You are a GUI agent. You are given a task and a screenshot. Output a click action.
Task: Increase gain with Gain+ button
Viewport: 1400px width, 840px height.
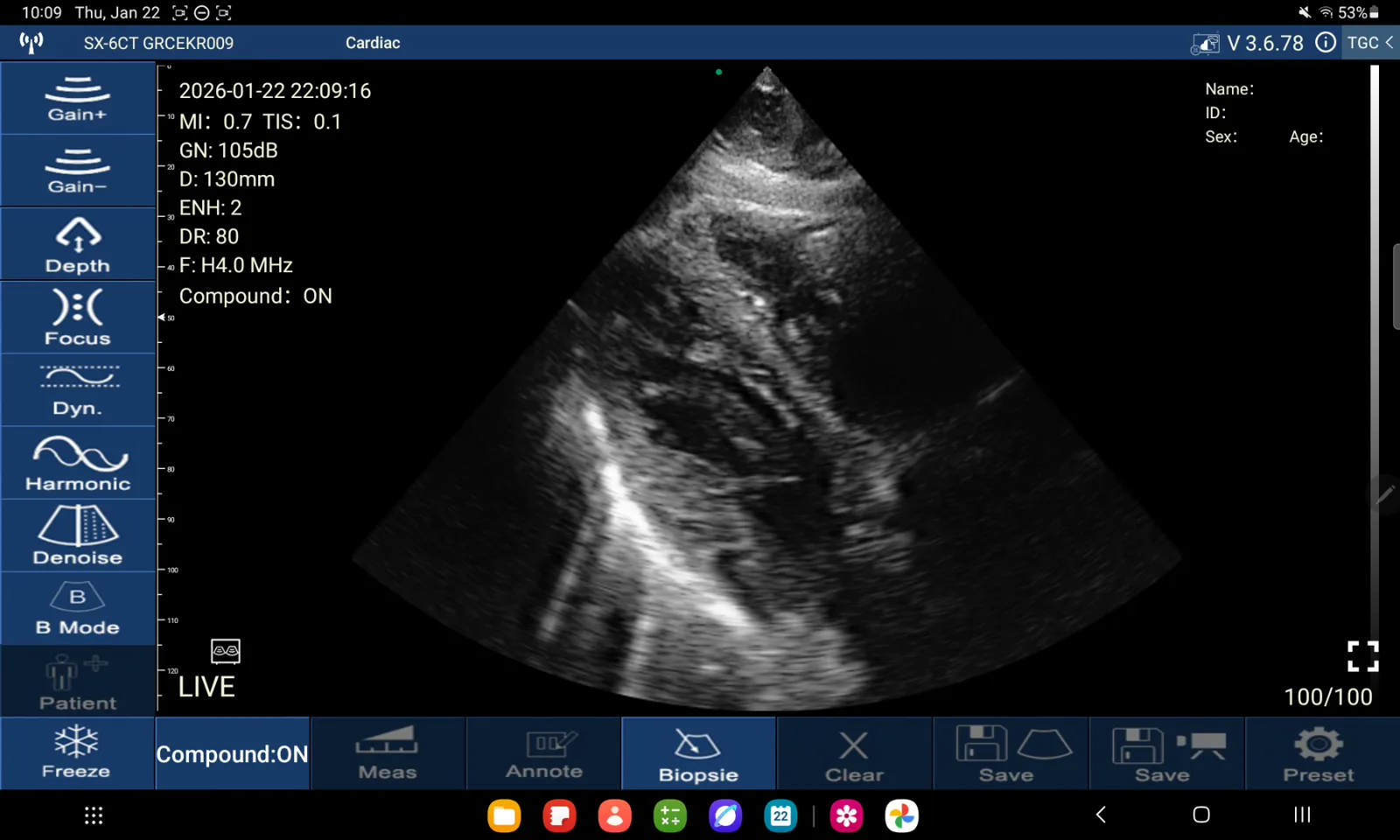point(78,98)
